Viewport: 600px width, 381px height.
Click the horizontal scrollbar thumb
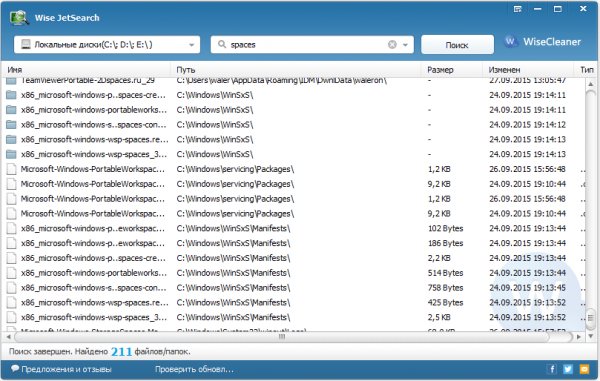tap(282, 337)
